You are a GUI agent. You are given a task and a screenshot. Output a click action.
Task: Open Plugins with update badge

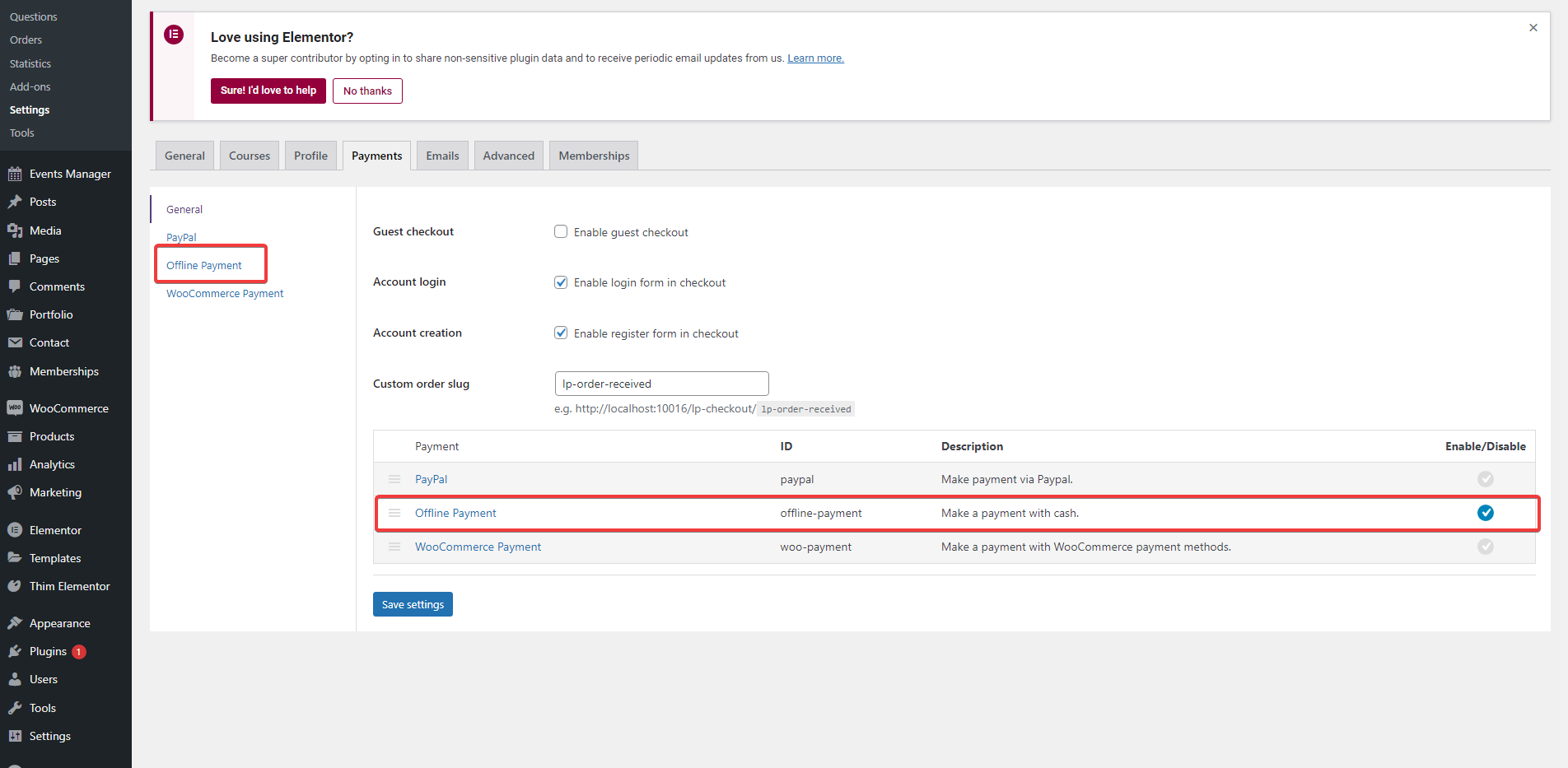[x=47, y=651]
